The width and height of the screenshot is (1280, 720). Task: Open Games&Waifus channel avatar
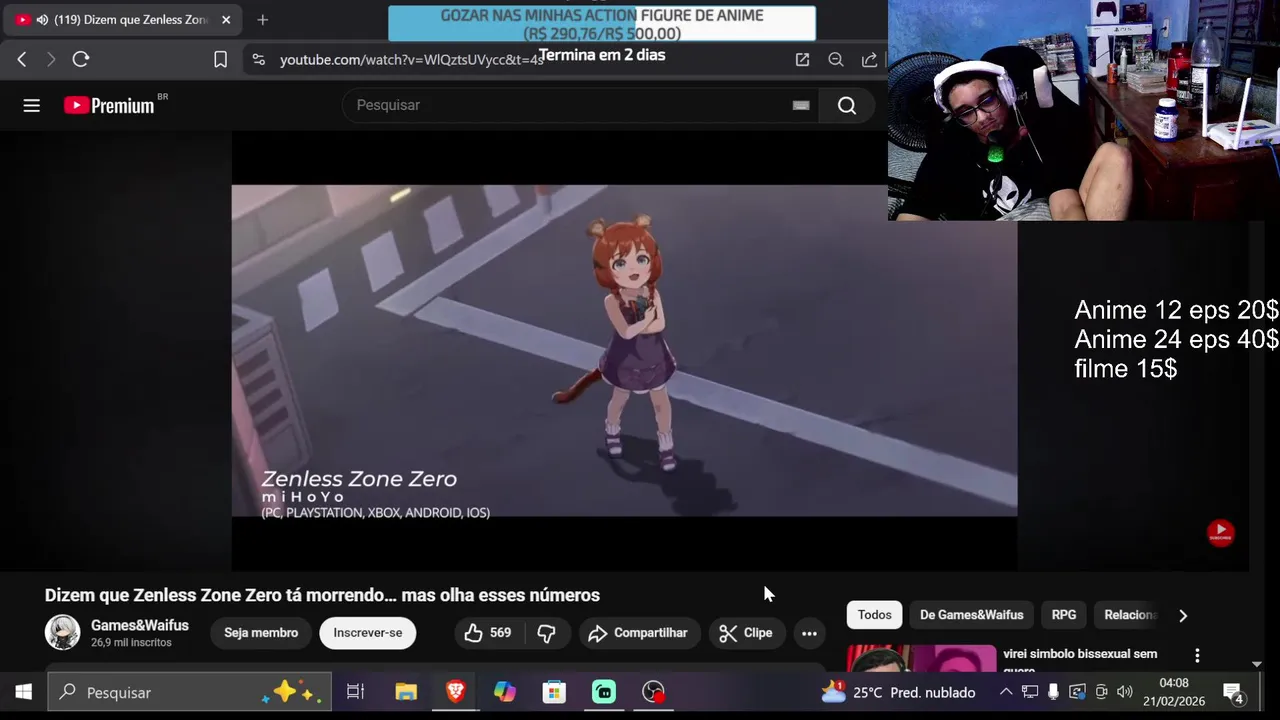(62, 633)
